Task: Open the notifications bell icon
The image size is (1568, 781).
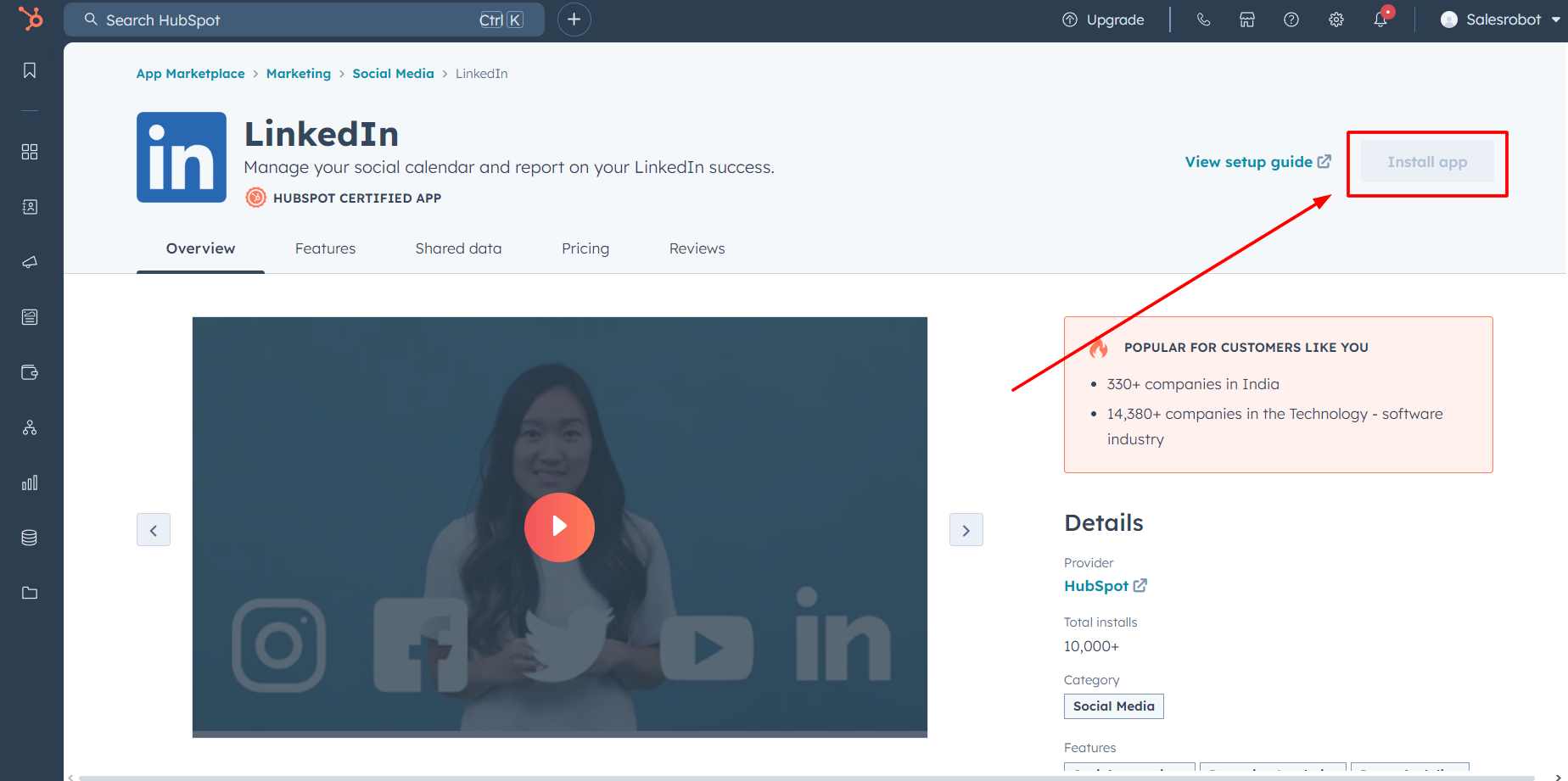Action: coord(1380,20)
